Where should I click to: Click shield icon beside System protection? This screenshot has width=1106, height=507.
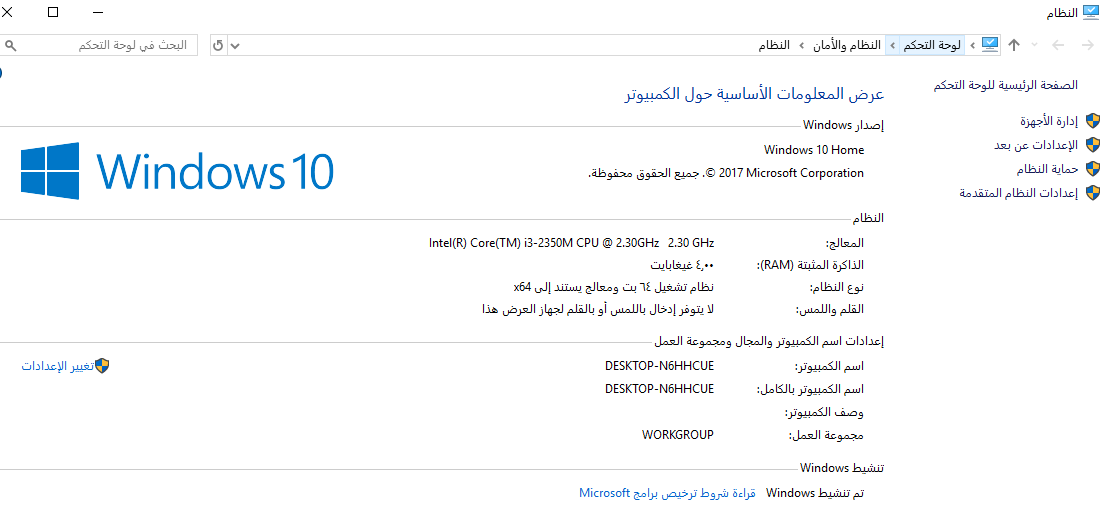pyautogui.click(x=1093, y=169)
